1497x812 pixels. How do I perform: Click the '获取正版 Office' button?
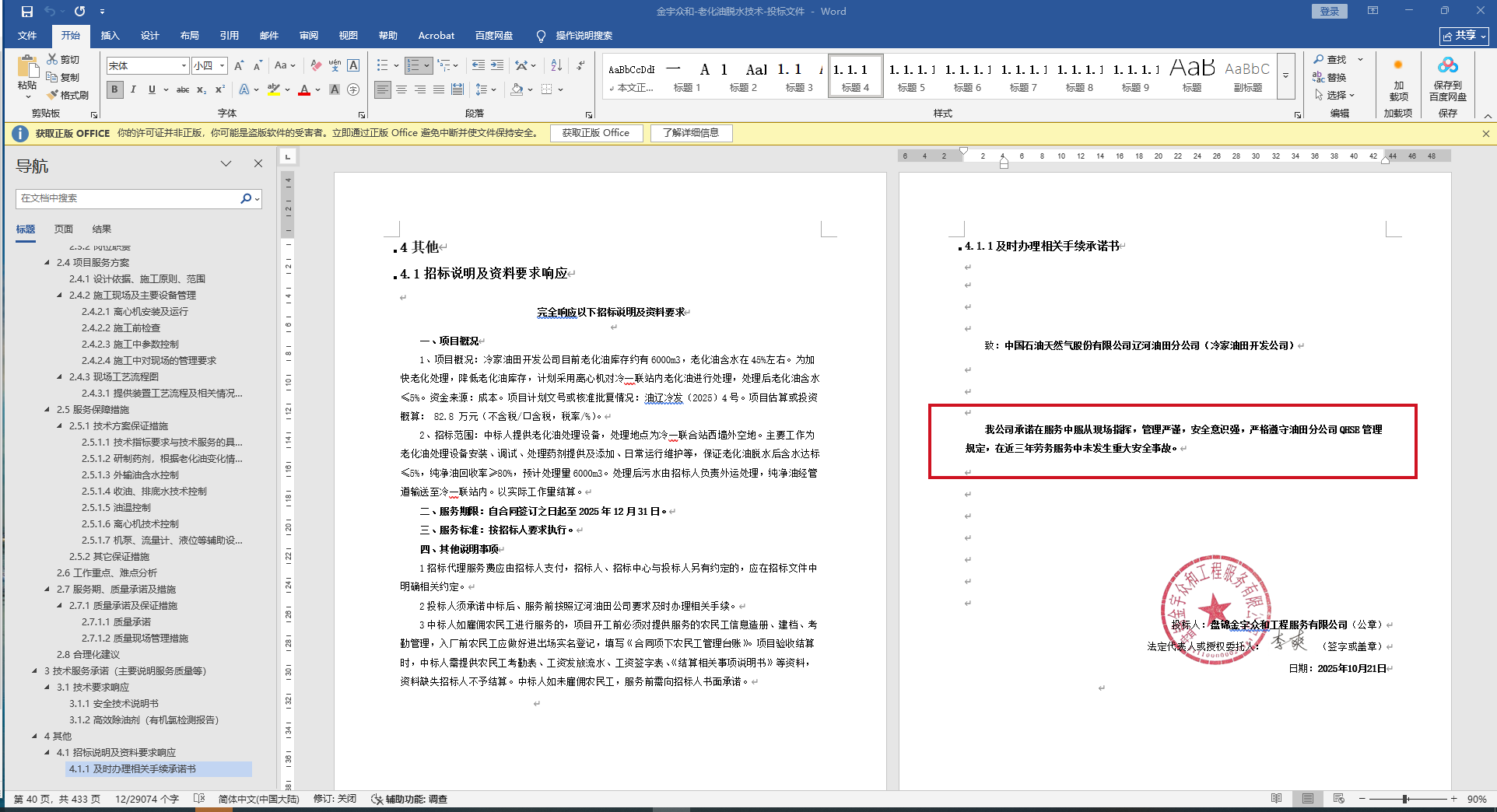[x=596, y=133]
